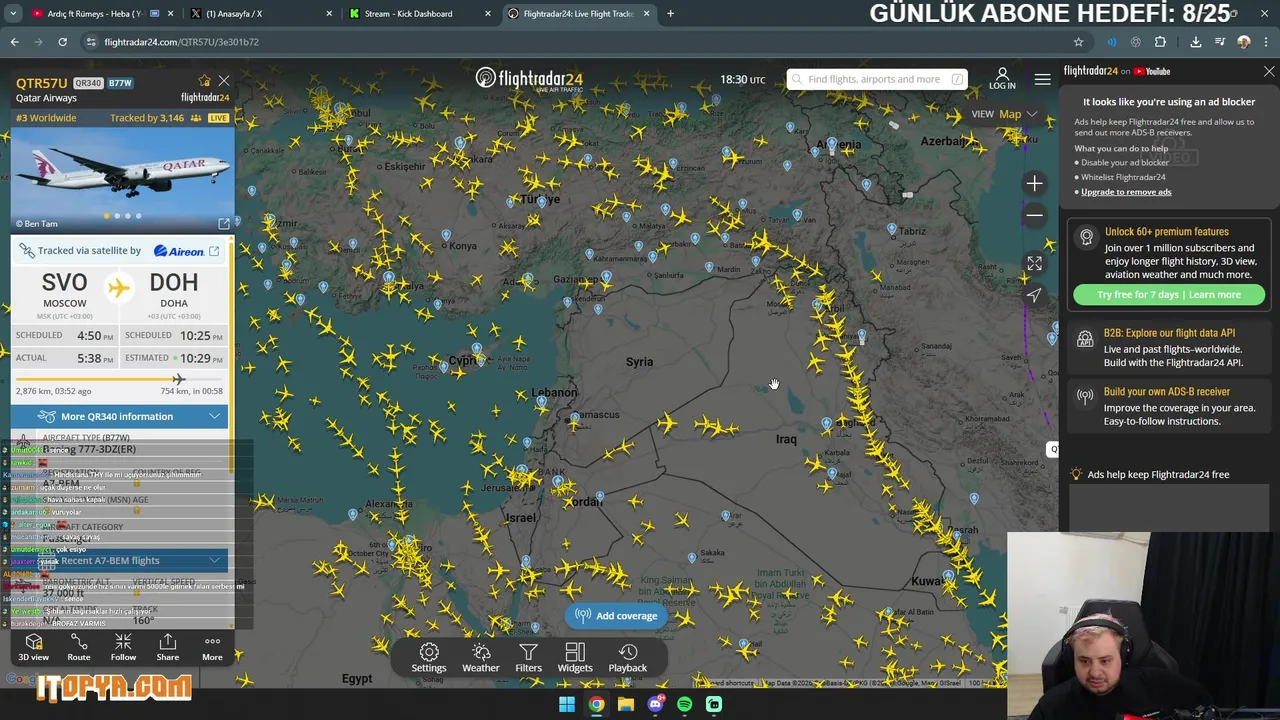Open the More options in flight panel
The width and height of the screenshot is (1280, 720).
click(x=212, y=647)
